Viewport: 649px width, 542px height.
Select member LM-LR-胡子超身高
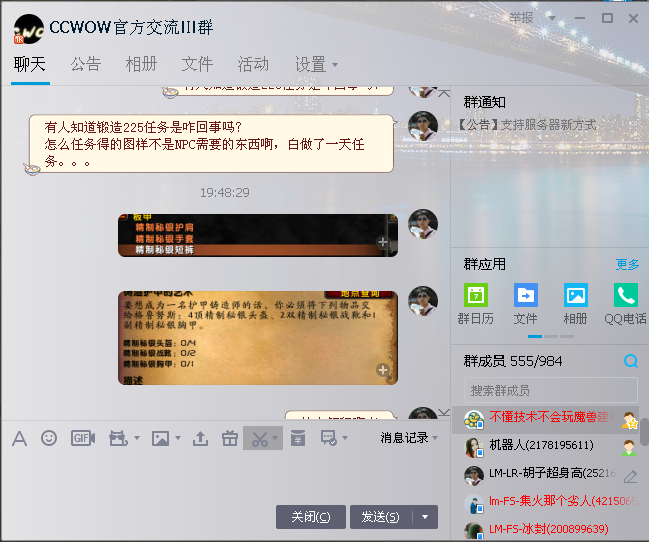click(x=546, y=475)
